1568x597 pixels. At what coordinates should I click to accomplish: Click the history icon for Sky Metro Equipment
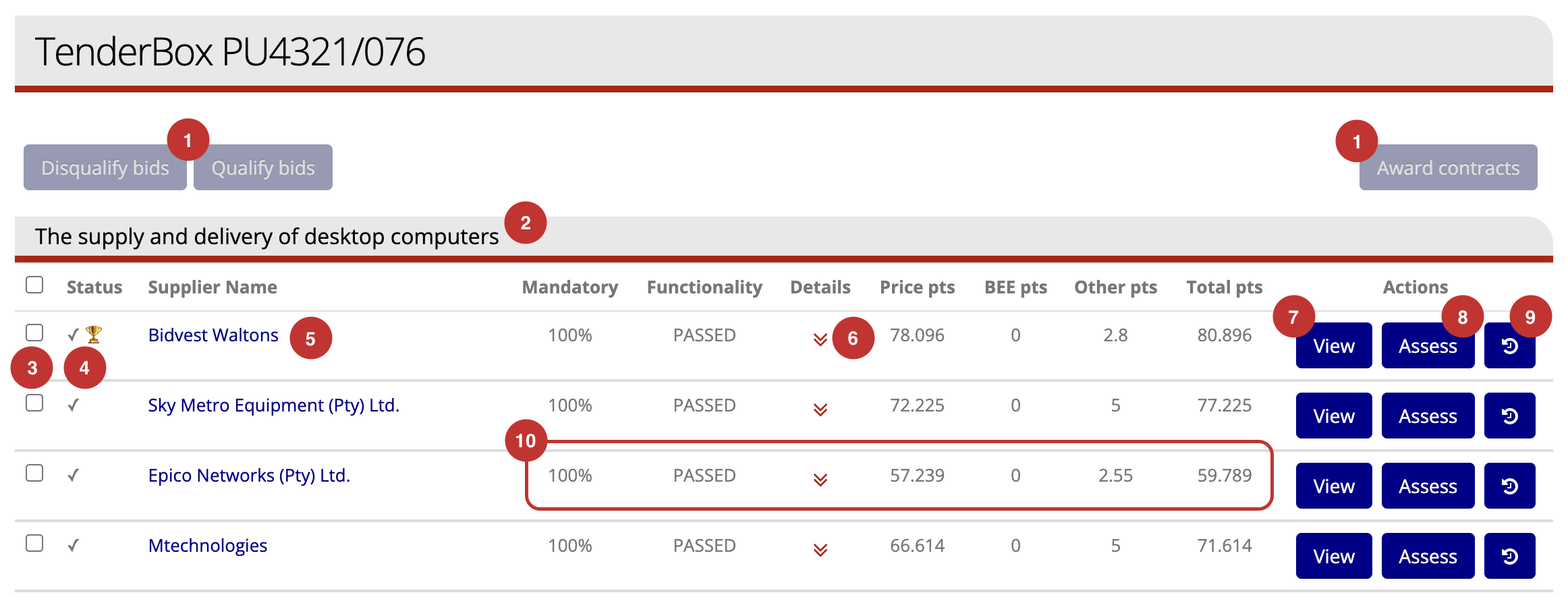1509,416
